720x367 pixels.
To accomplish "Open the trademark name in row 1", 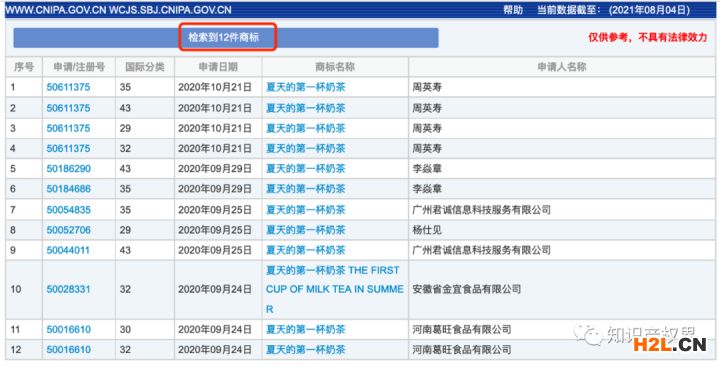I will pyautogui.click(x=305, y=87).
